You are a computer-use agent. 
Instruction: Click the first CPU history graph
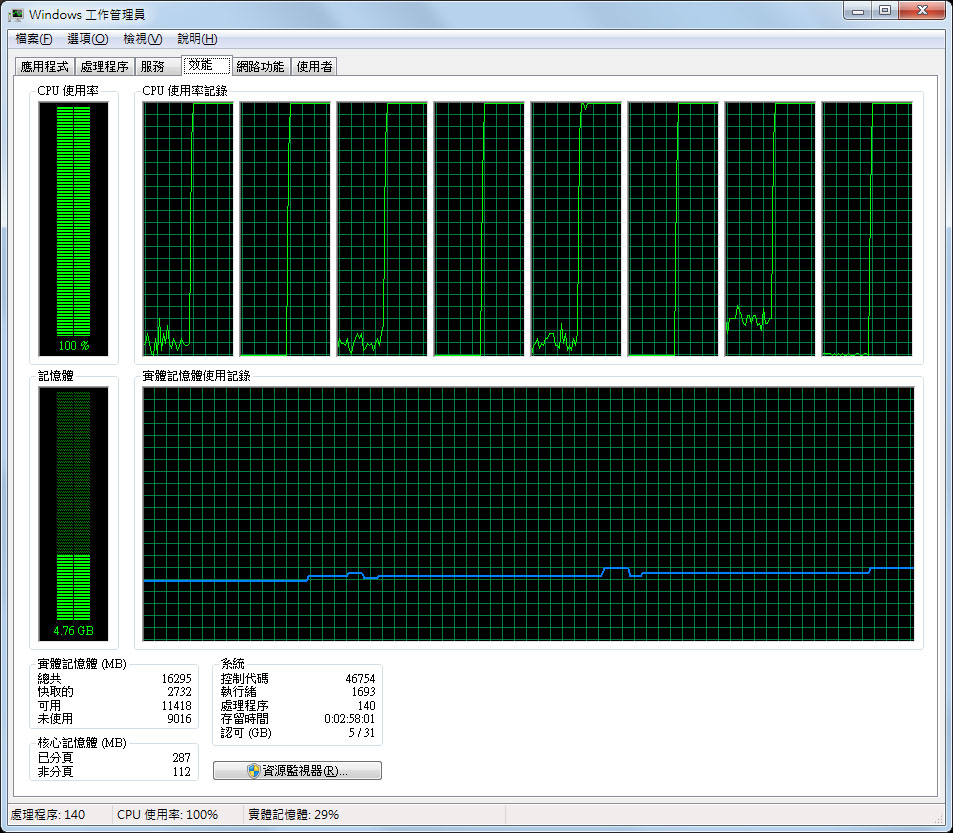tap(188, 228)
